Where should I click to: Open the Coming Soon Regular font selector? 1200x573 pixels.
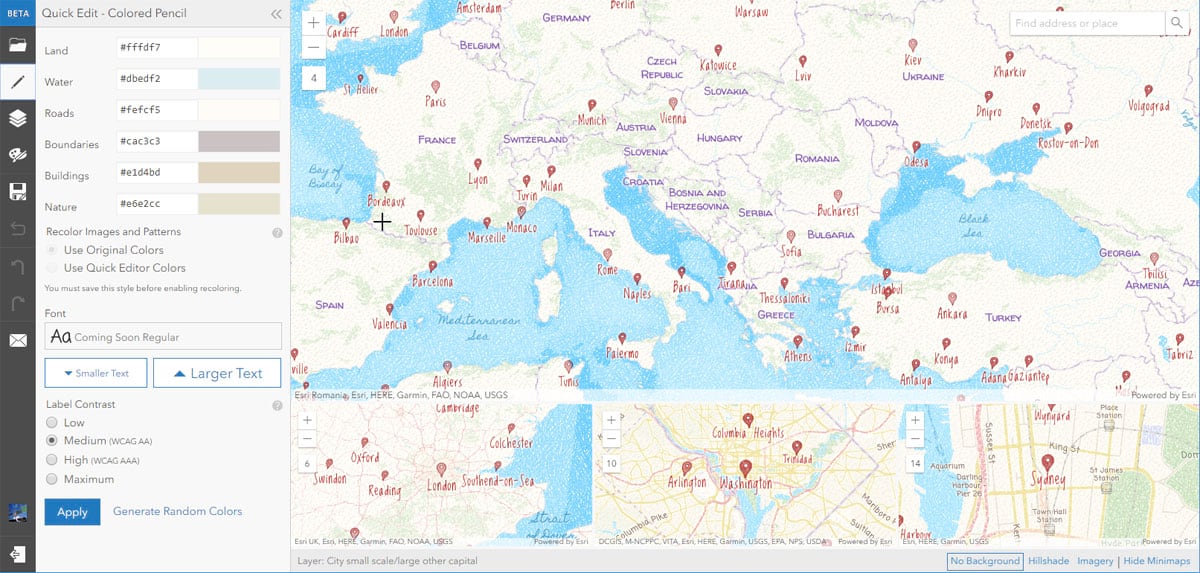pyautogui.click(x=163, y=336)
